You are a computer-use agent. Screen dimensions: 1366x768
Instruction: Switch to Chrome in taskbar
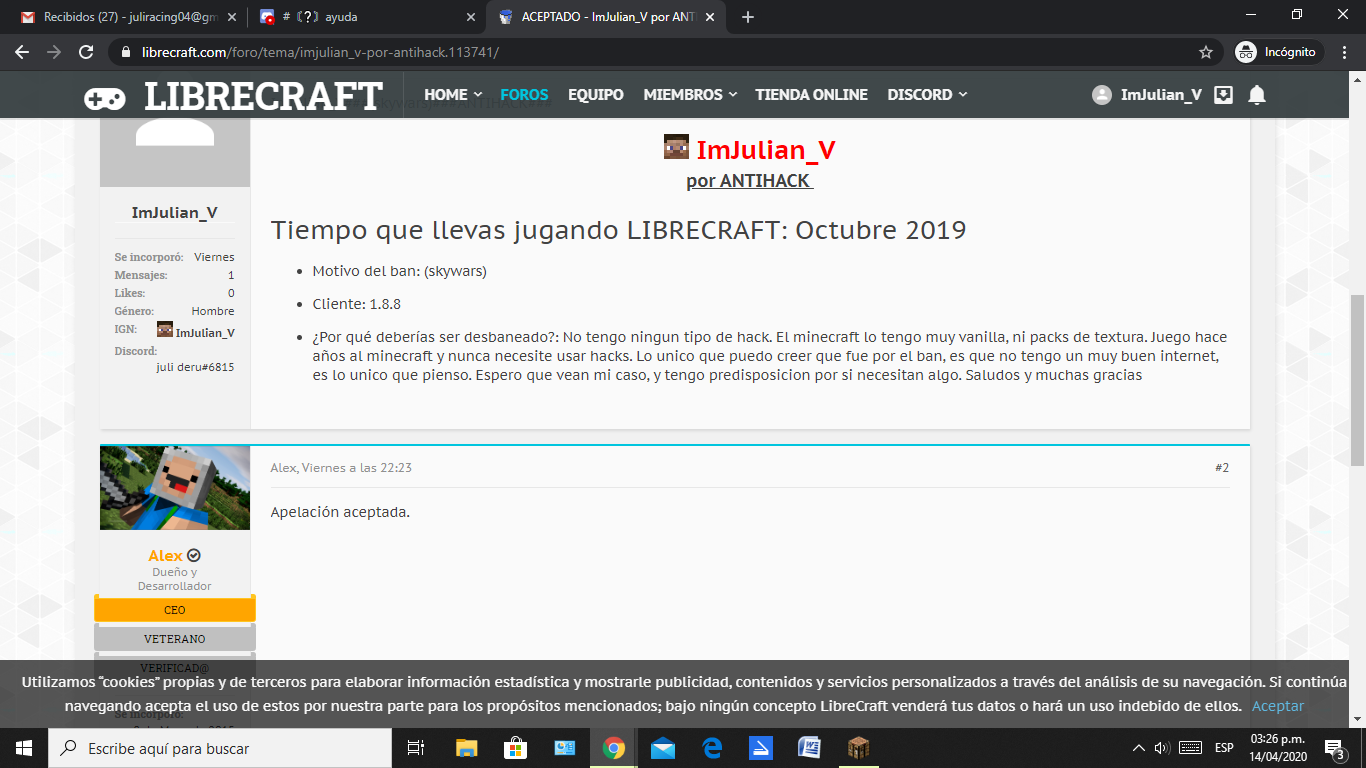click(x=614, y=748)
